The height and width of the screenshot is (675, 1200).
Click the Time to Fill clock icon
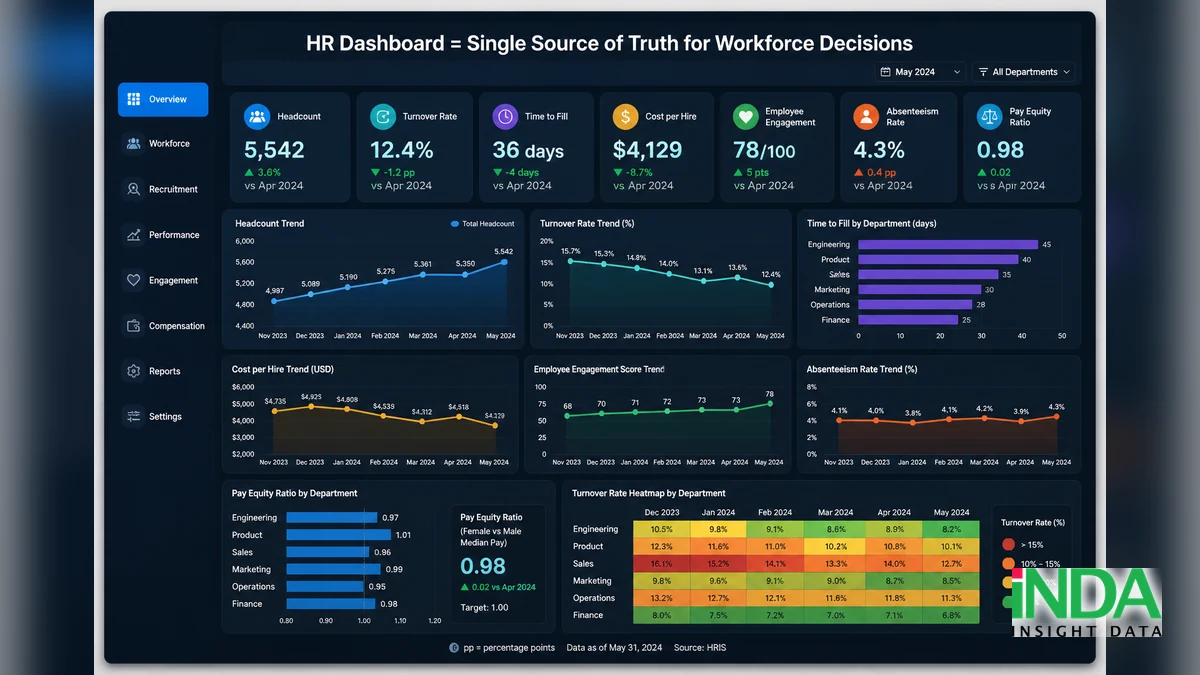tap(505, 116)
